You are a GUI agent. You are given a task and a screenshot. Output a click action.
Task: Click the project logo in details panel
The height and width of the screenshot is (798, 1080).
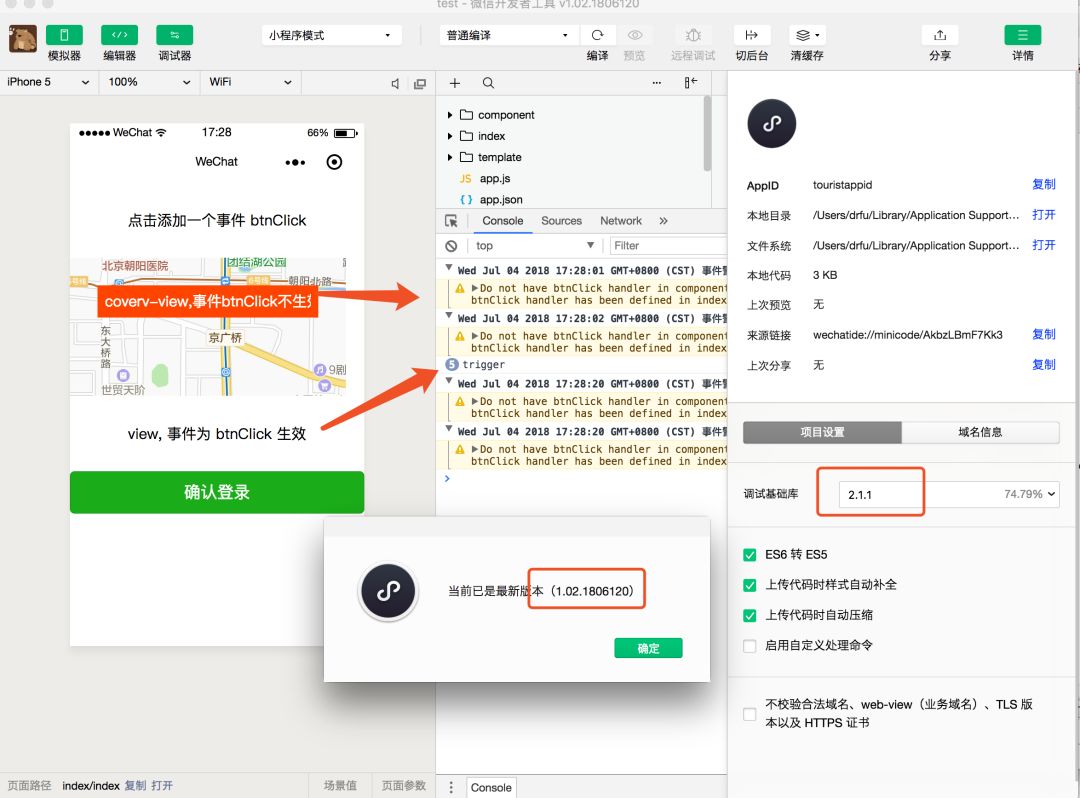[771, 124]
